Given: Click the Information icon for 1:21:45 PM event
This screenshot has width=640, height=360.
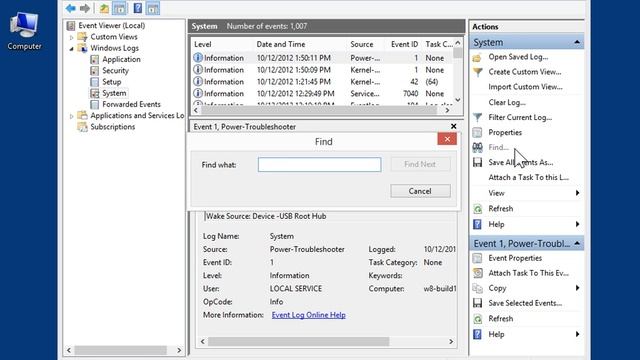Looking at the screenshot, I should (x=198, y=82).
